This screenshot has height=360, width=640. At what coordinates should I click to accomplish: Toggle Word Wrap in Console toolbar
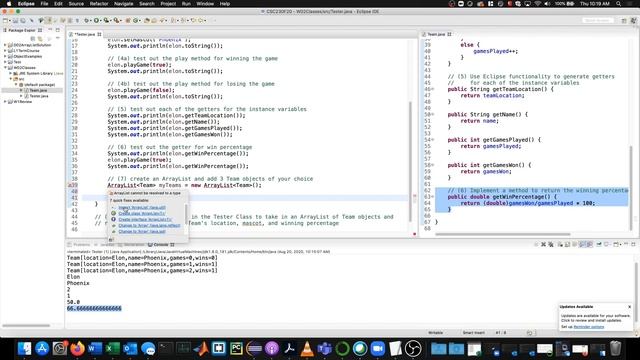click(x=575, y=244)
